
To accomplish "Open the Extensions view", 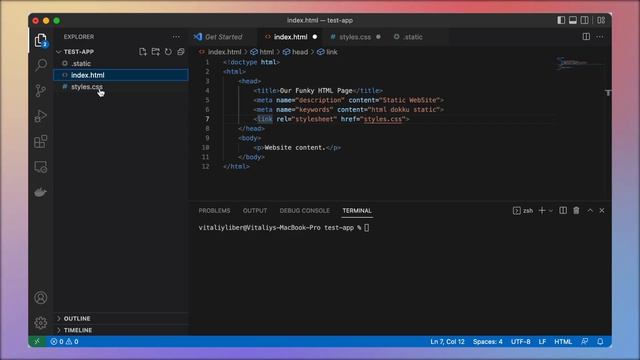I will point(41,142).
